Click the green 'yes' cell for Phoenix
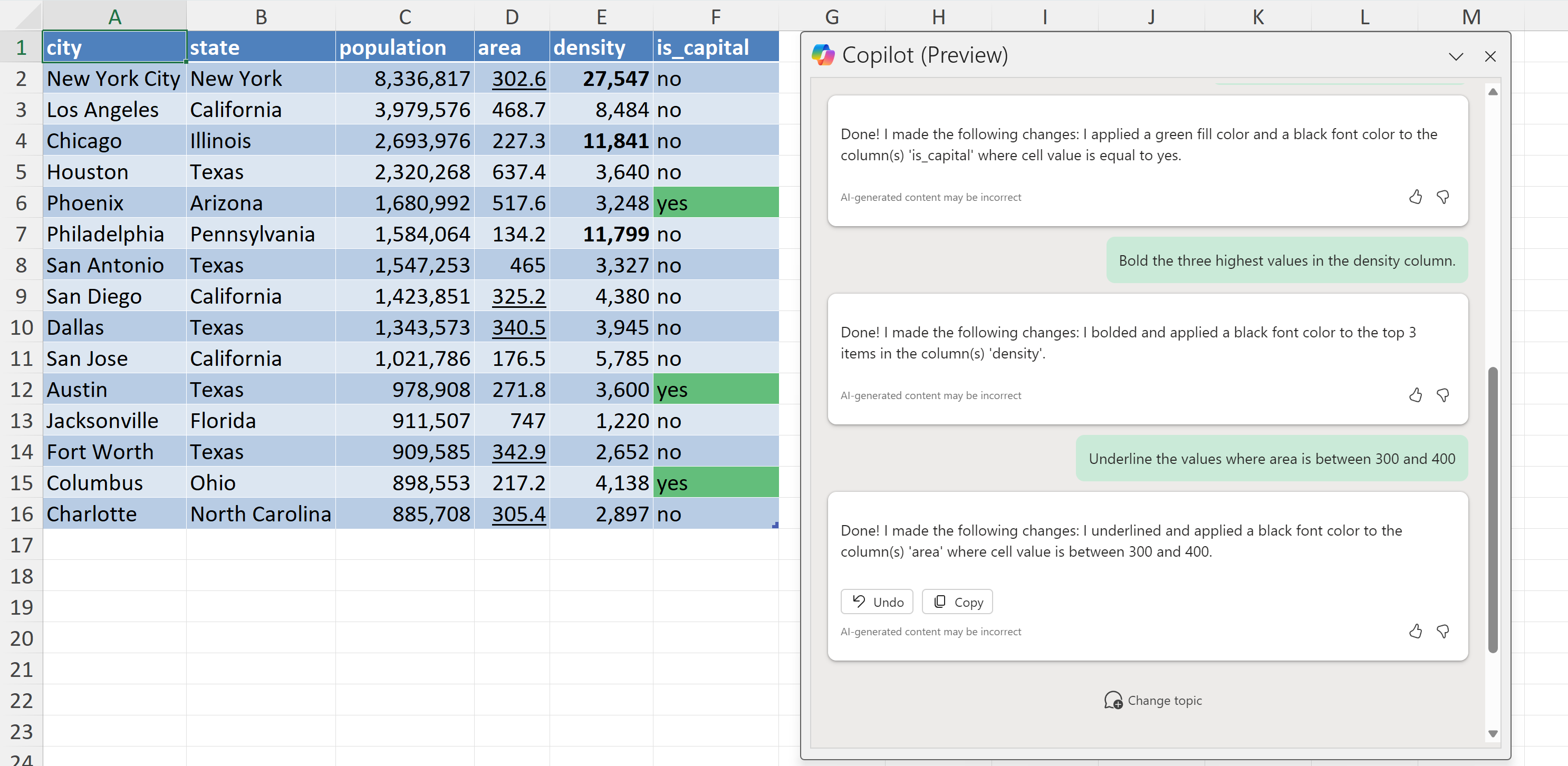The image size is (1568, 766). (715, 203)
